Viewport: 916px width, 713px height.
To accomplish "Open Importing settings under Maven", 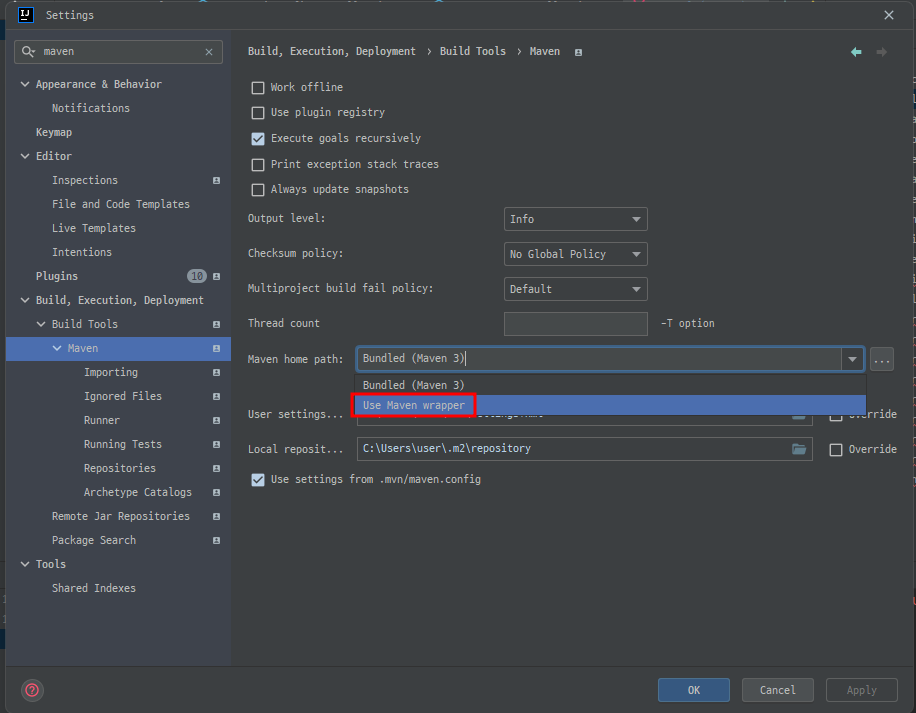I will pos(111,373).
